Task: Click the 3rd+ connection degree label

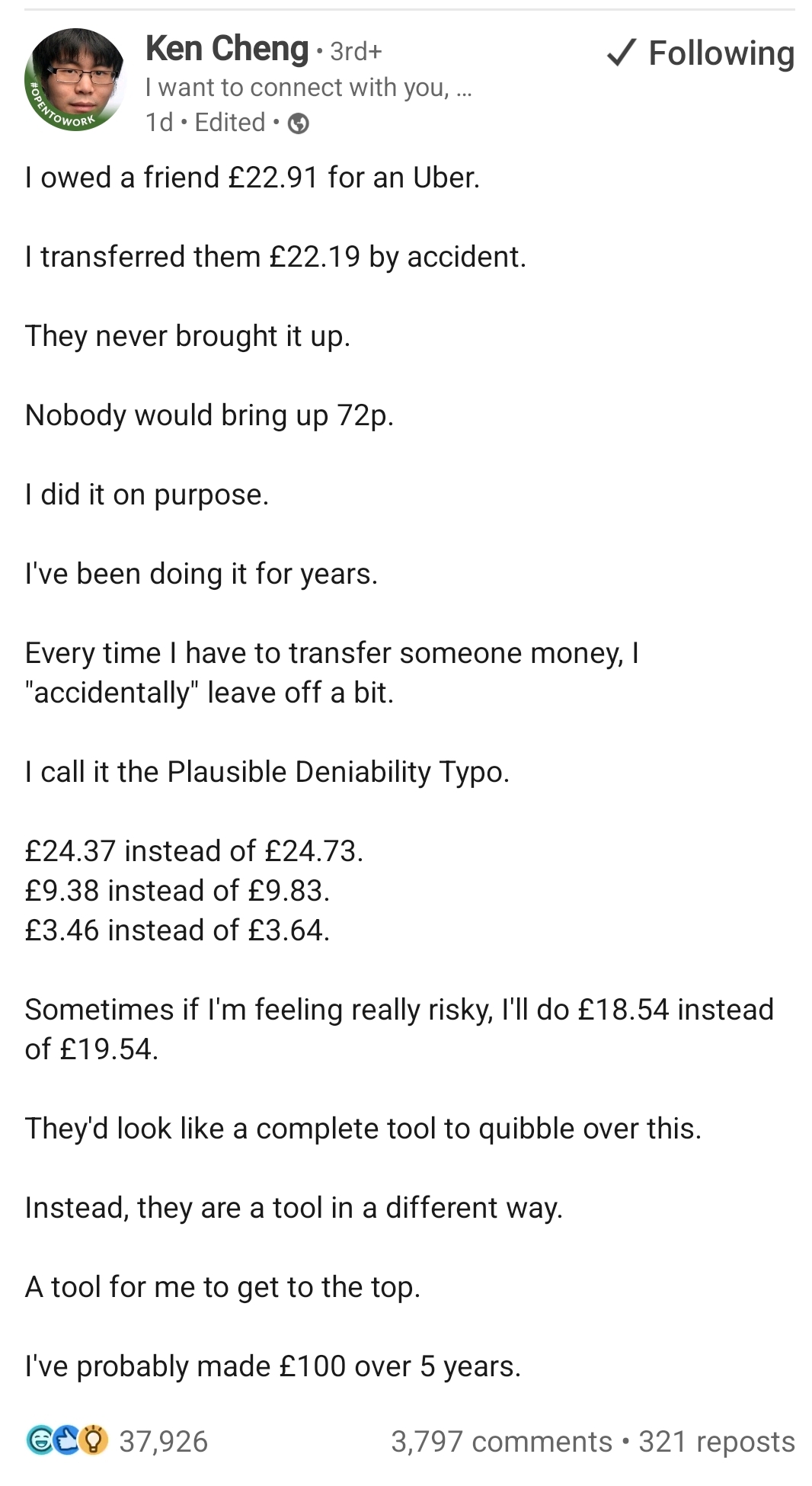Action: 356,51
